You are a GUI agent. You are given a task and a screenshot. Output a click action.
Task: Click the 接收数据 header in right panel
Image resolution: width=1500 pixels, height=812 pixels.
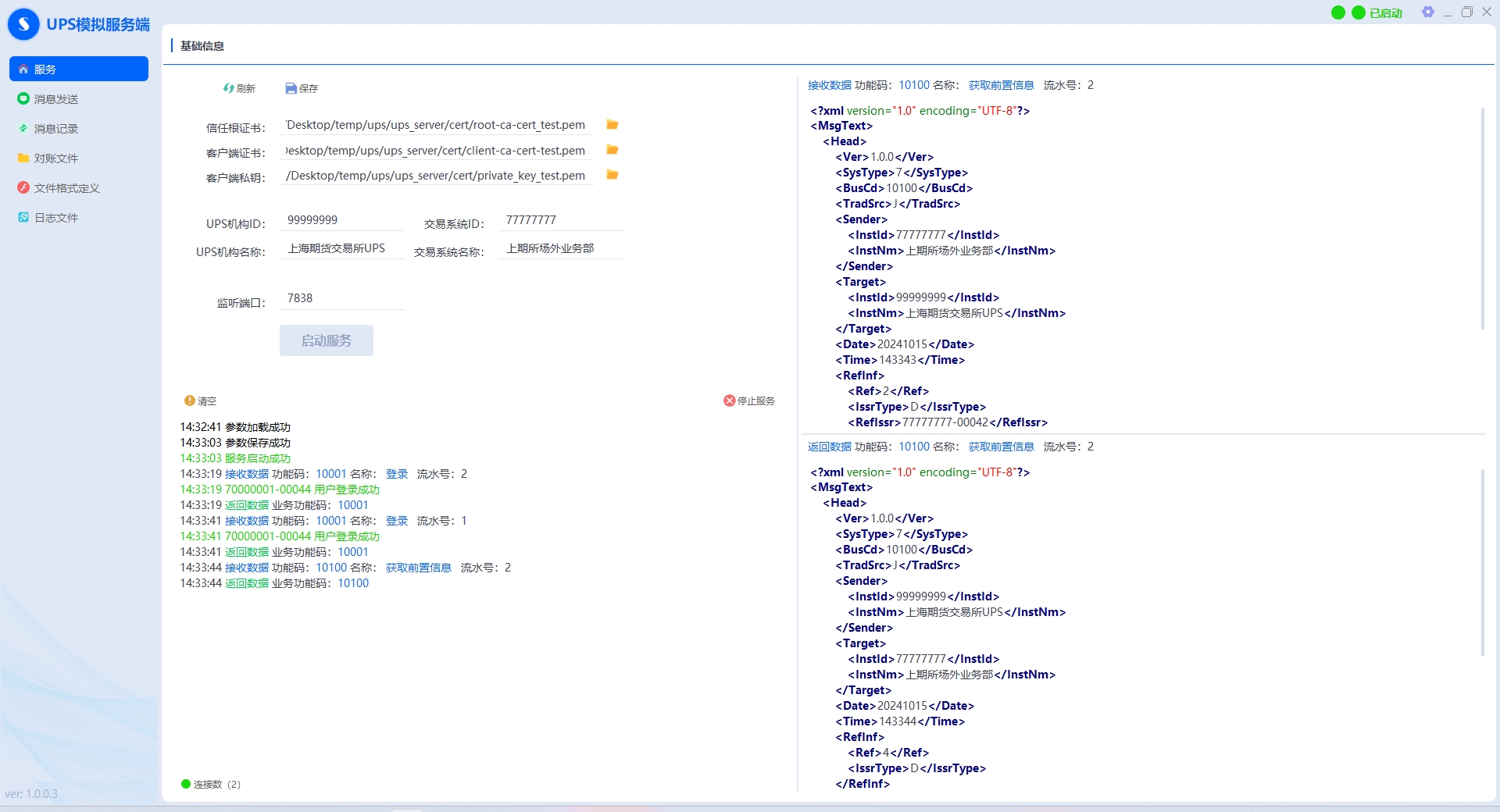pyautogui.click(x=830, y=85)
